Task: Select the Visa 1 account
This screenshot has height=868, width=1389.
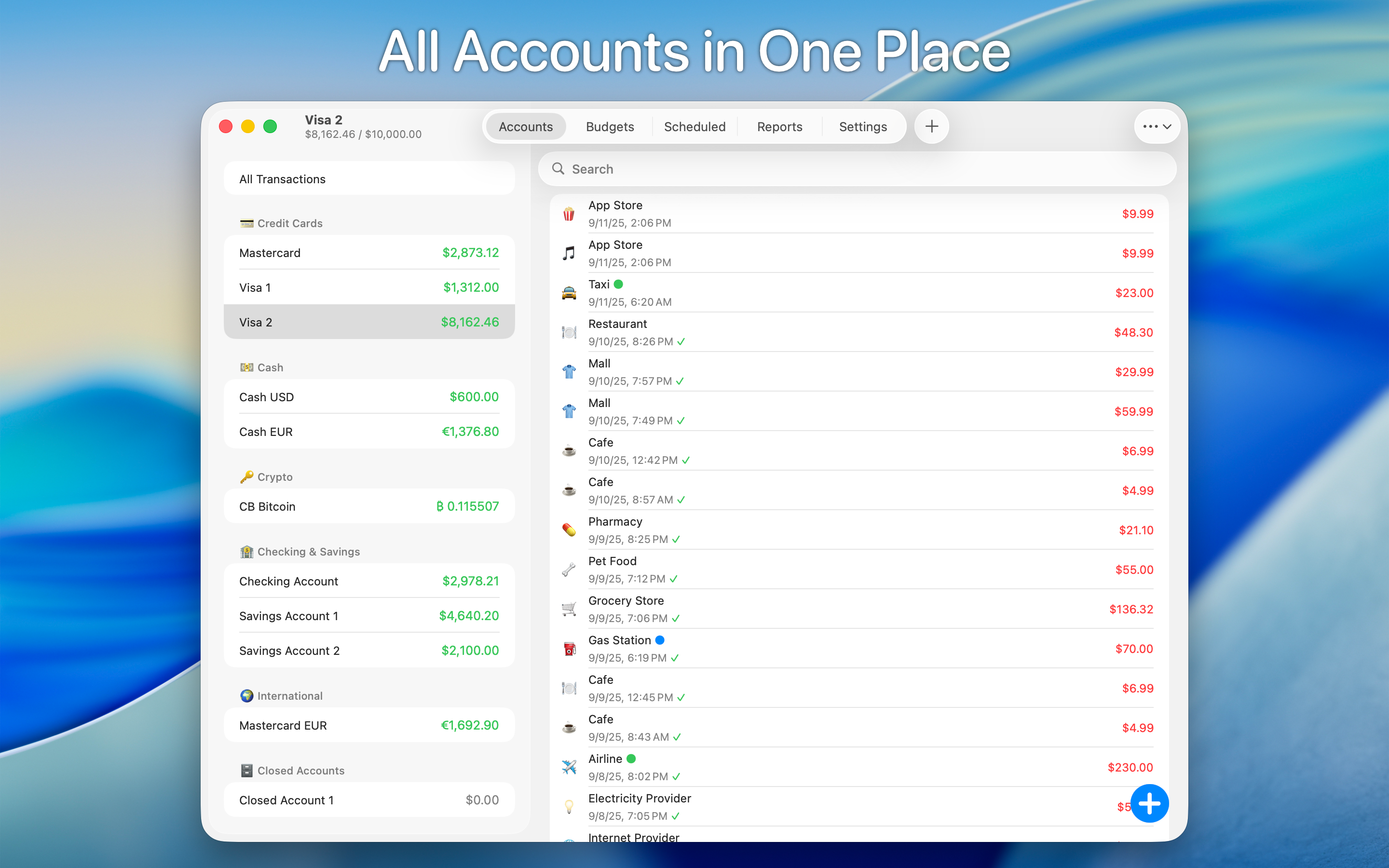Action: point(369,287)
